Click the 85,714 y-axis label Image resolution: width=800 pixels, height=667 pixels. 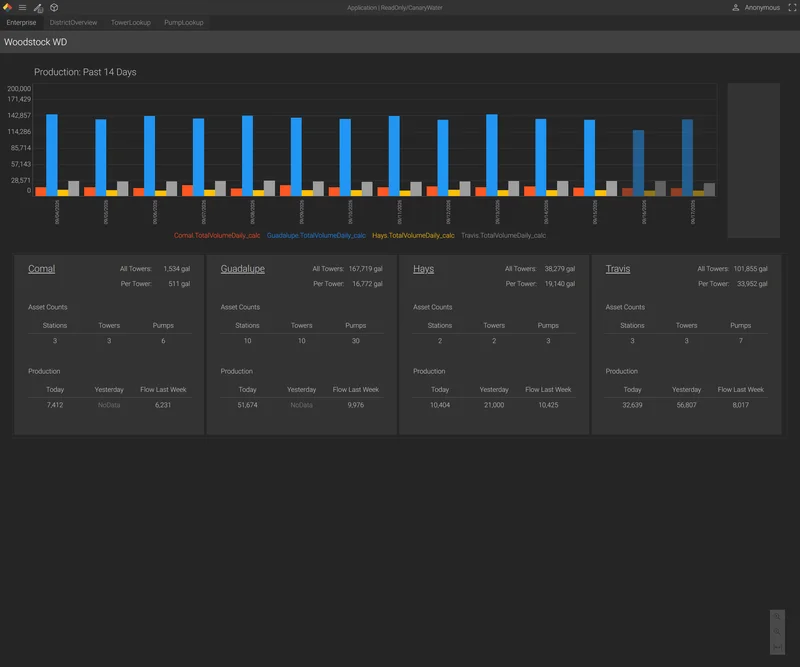pos(21,148)
